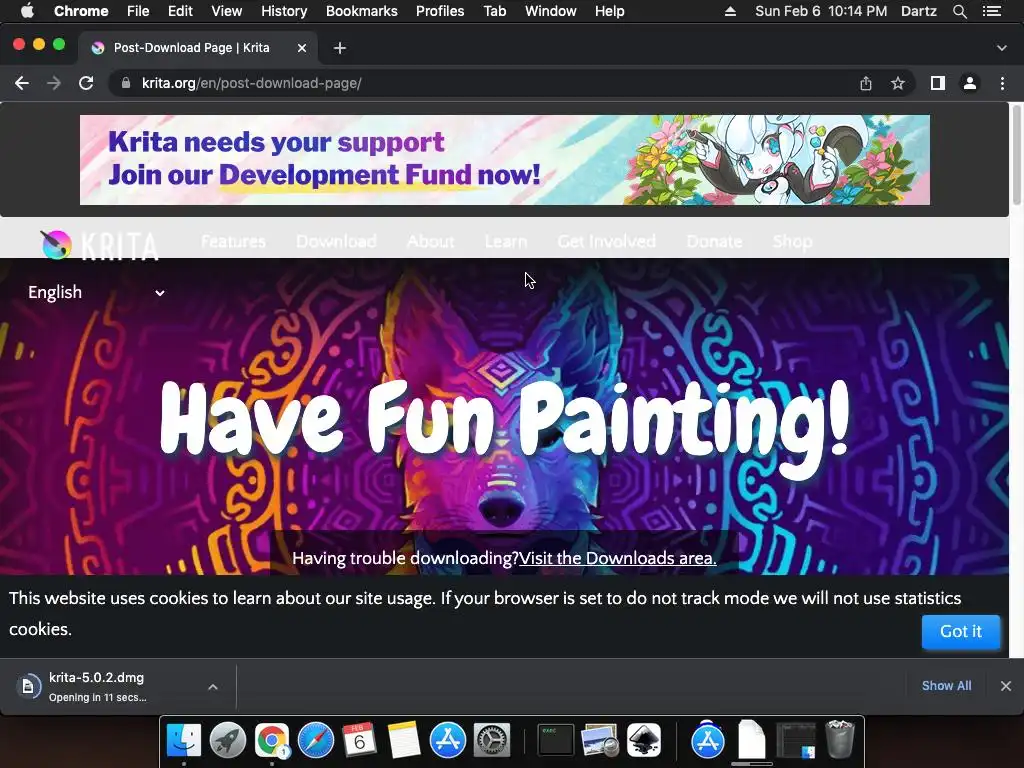Click the date and time in menu bar
Viewport: 1024px width, 768px height.
(x=821, y=11)
